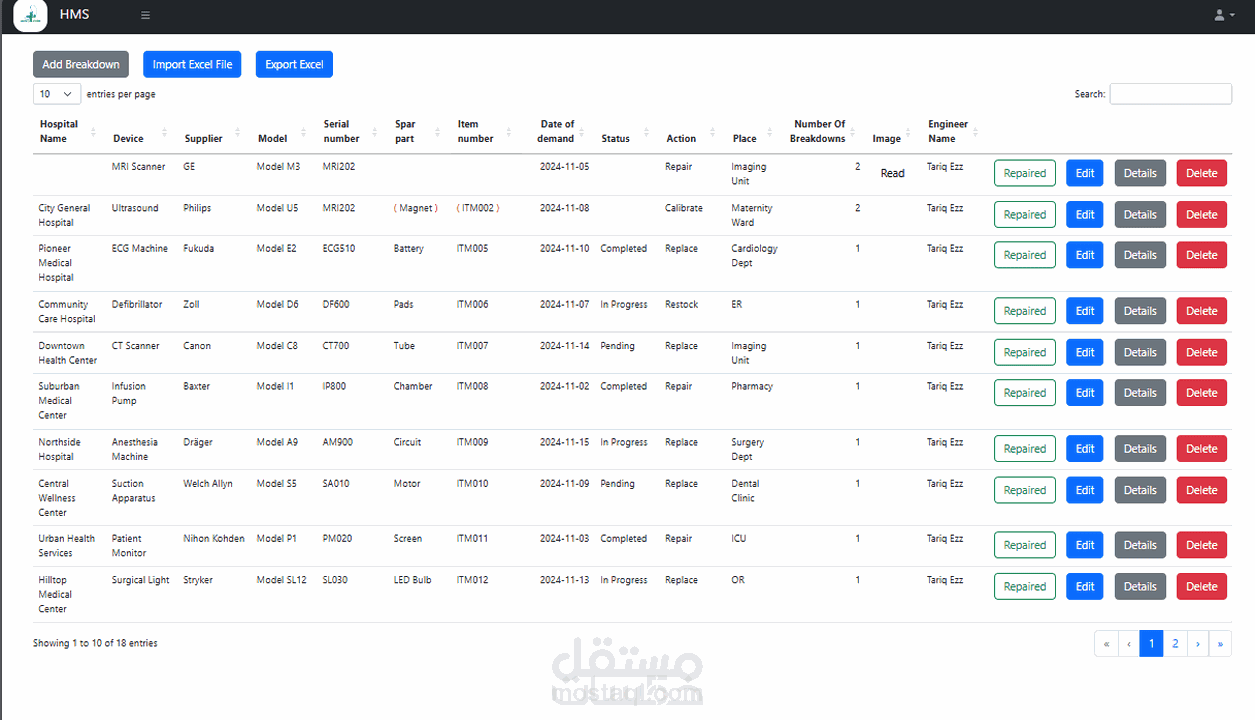Edit Suburban Medical Center row
The width and height of the screenshot is (1255, 720).
pos(1085,393)
